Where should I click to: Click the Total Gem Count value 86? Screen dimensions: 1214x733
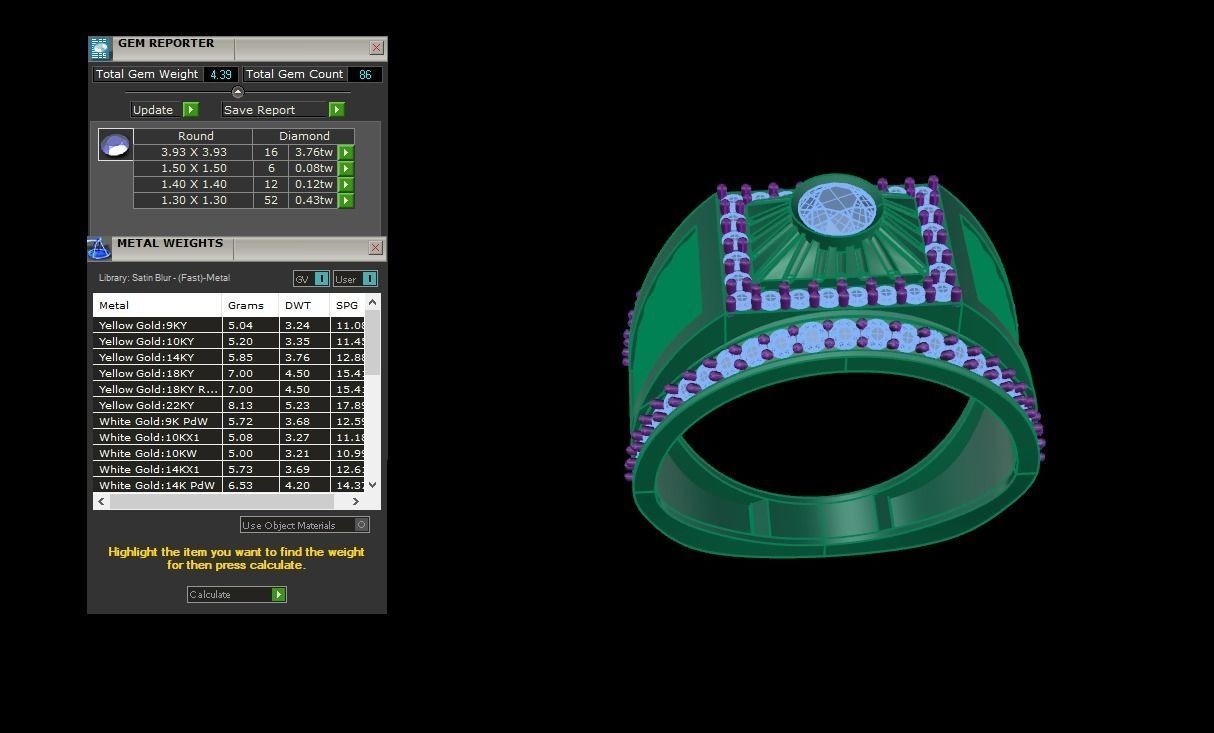364,74
